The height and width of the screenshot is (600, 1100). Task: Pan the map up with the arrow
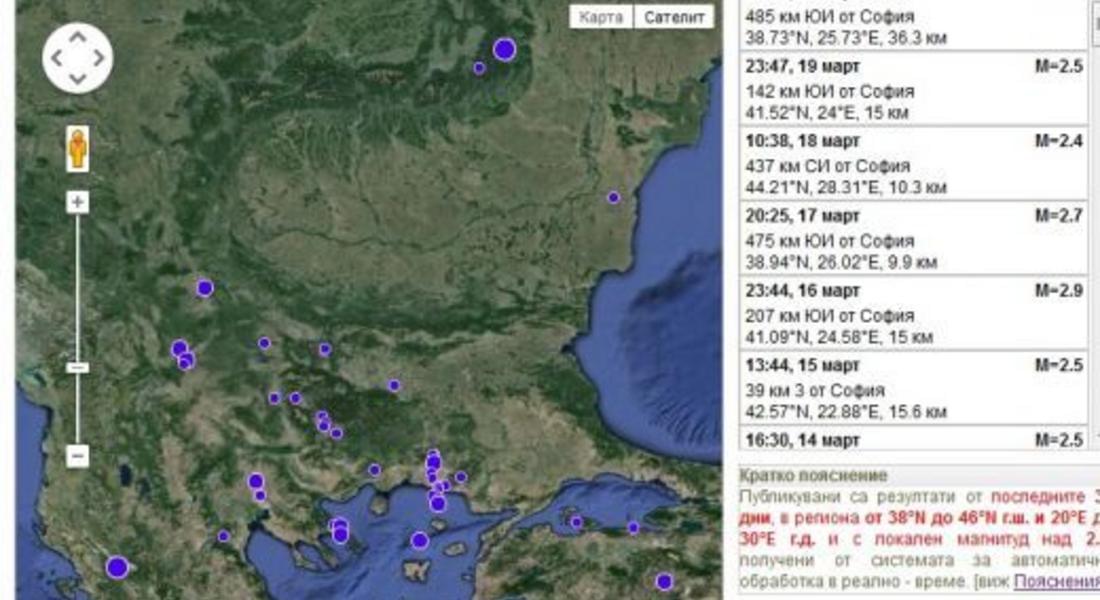[77, 37]
